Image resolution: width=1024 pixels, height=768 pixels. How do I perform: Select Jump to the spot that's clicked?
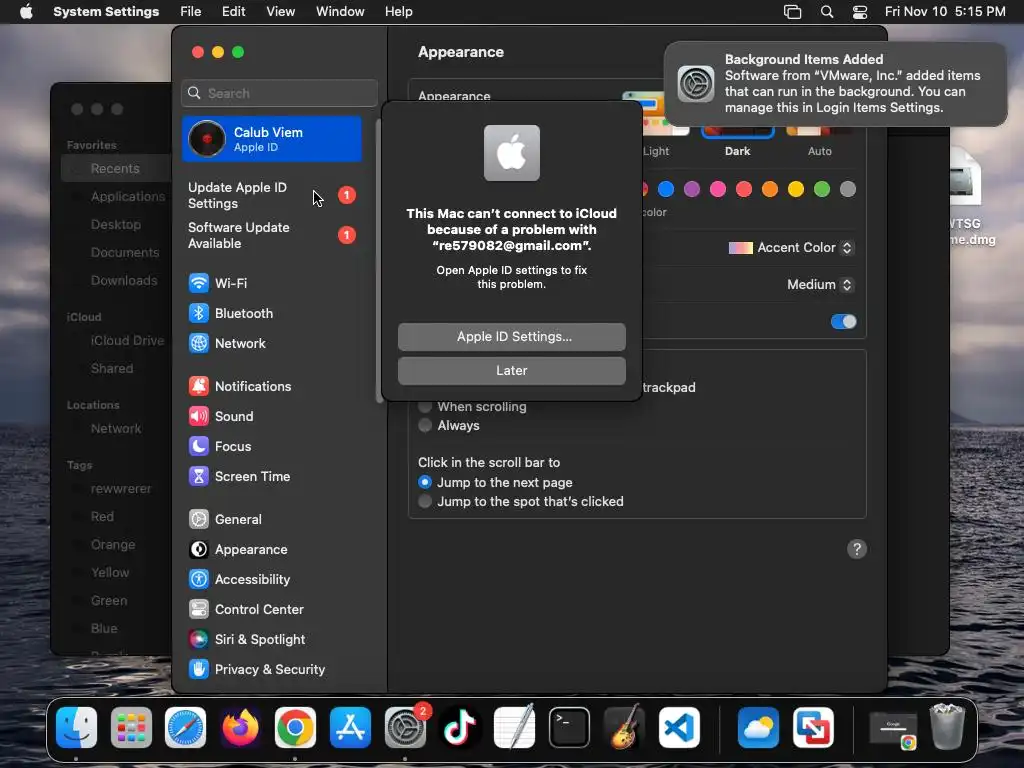425,502
